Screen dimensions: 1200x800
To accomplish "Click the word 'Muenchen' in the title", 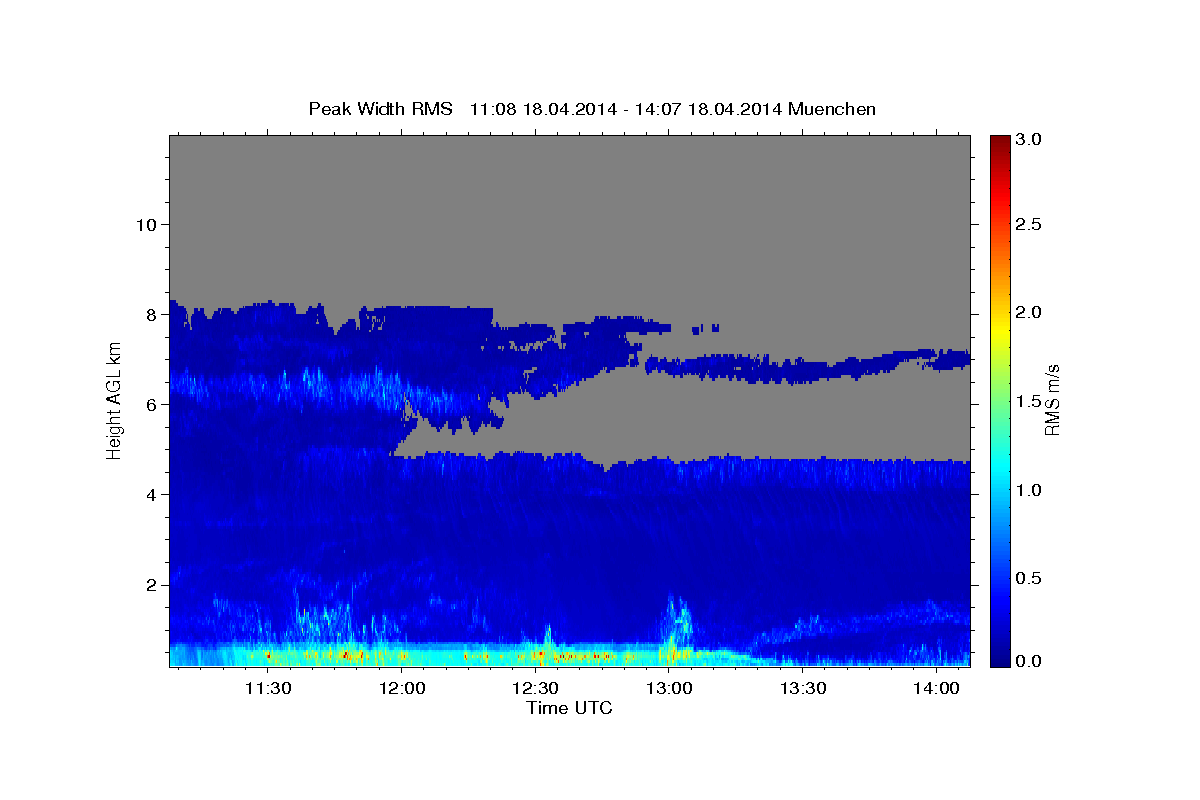I will (x=832, y=109).
